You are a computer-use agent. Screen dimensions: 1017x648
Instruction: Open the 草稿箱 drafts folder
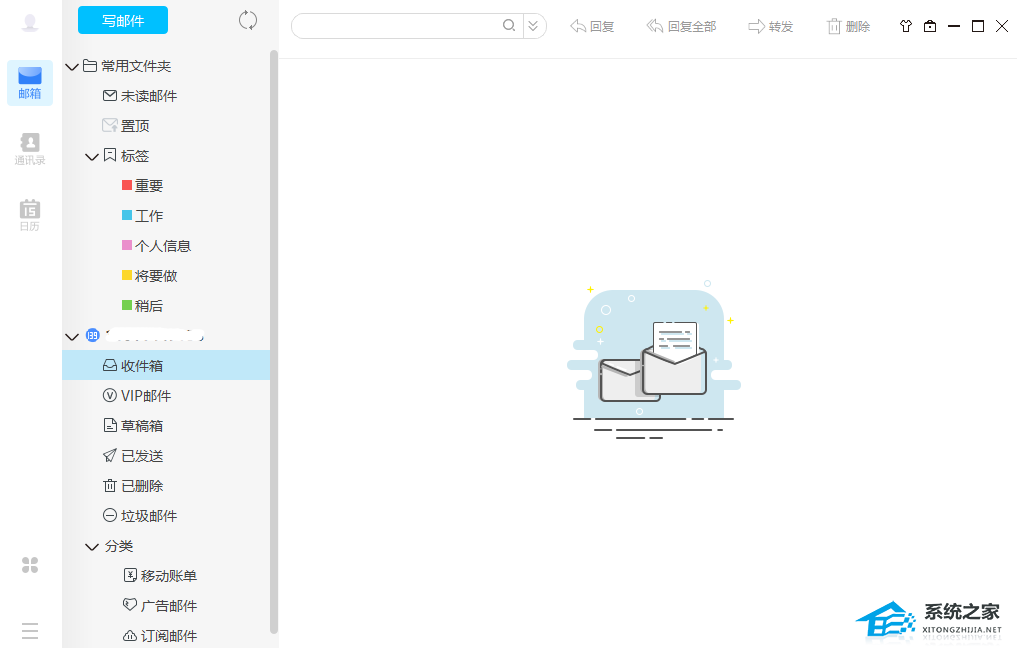[x=142, y=426]
